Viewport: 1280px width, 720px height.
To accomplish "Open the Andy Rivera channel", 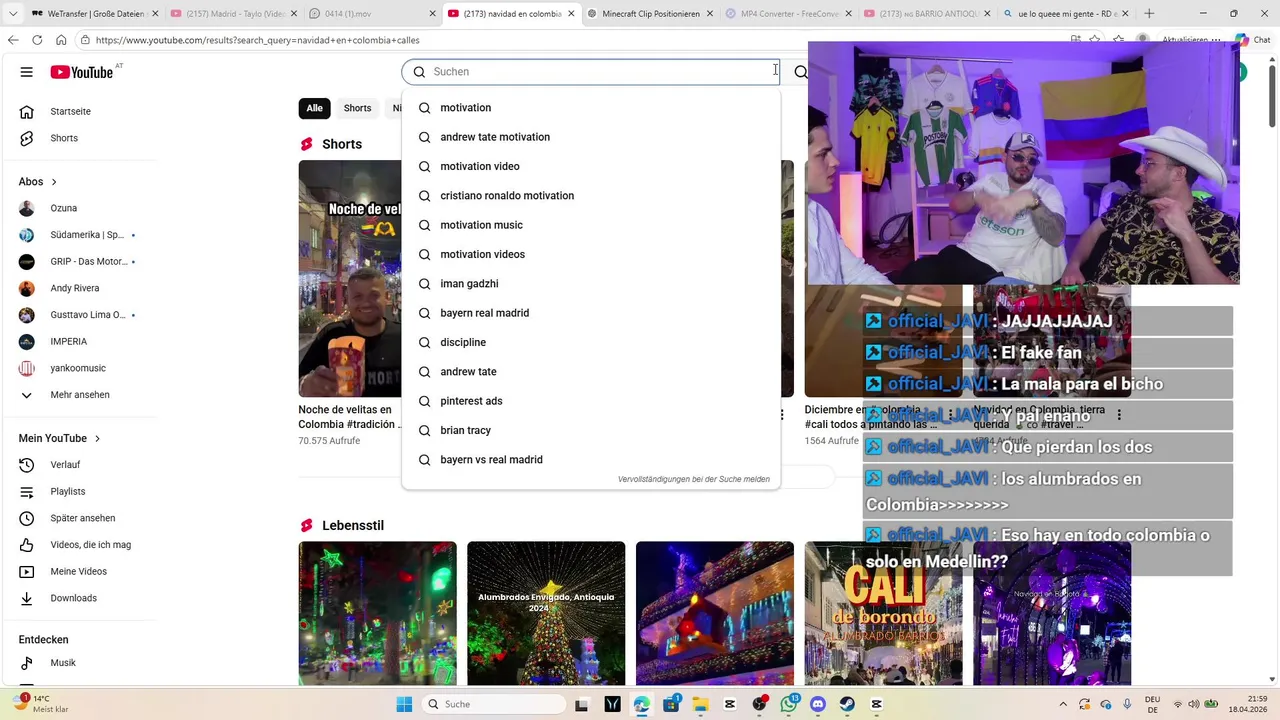I will (74, 288).
